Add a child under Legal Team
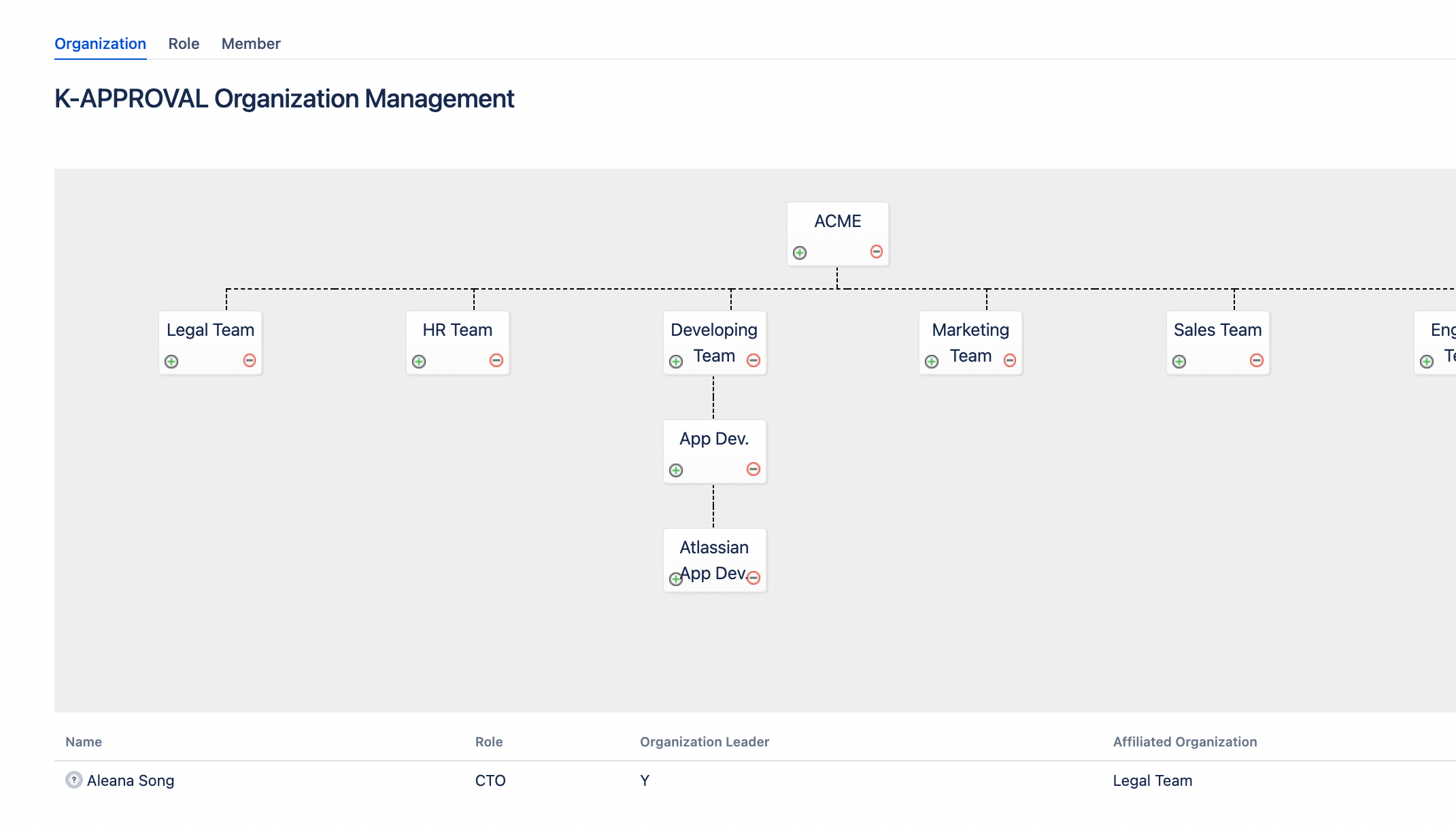1456x828 pixels. [x=171, y=362]
